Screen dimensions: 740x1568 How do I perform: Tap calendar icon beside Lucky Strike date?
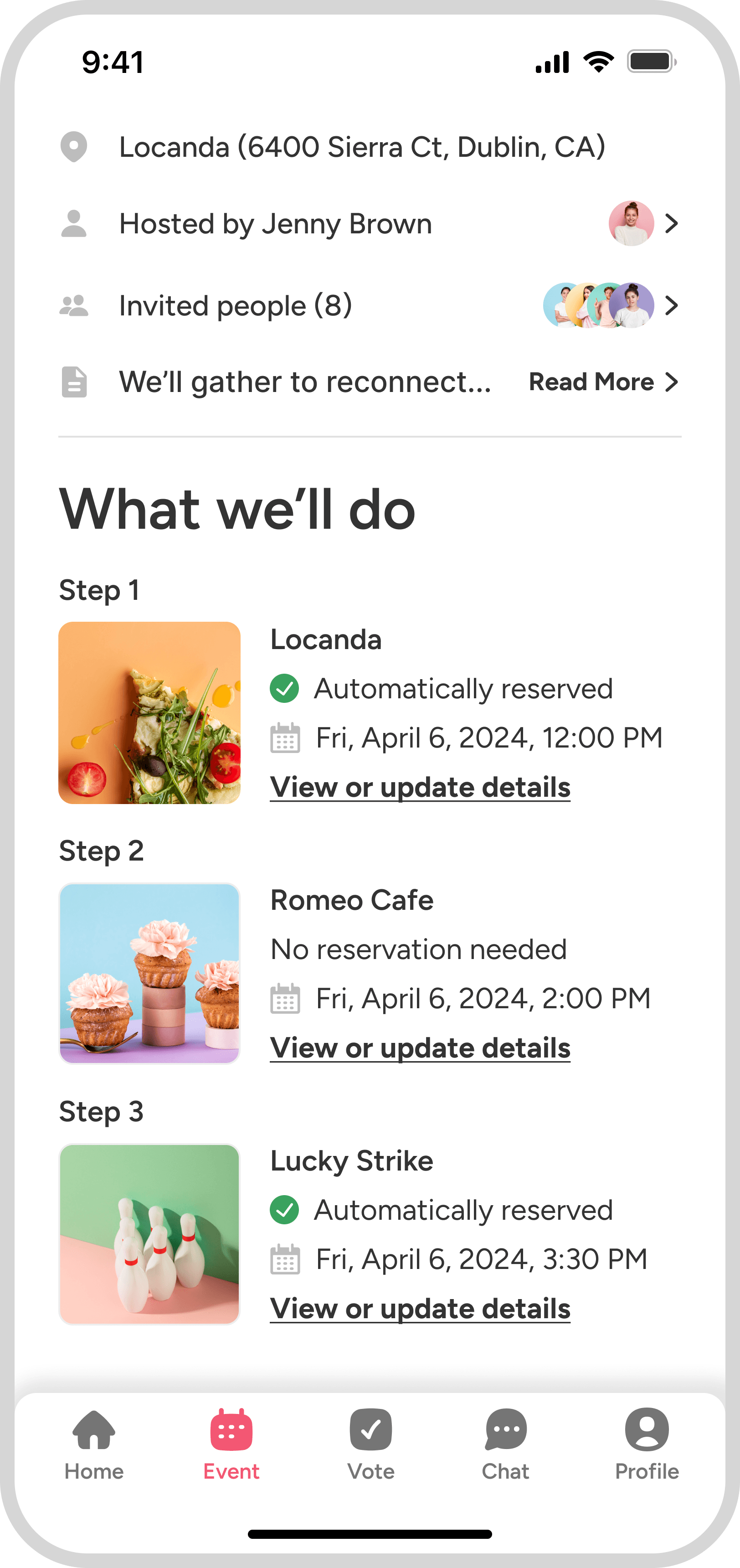coord(285,1259)
